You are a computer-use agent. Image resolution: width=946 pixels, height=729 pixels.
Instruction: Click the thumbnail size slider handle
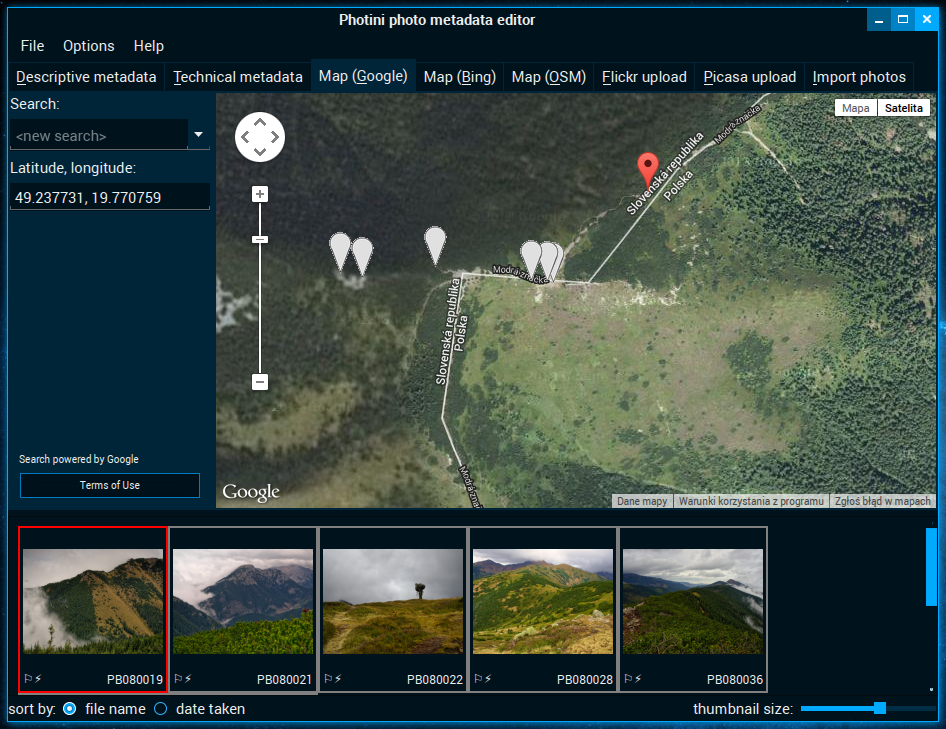(880, 708)
